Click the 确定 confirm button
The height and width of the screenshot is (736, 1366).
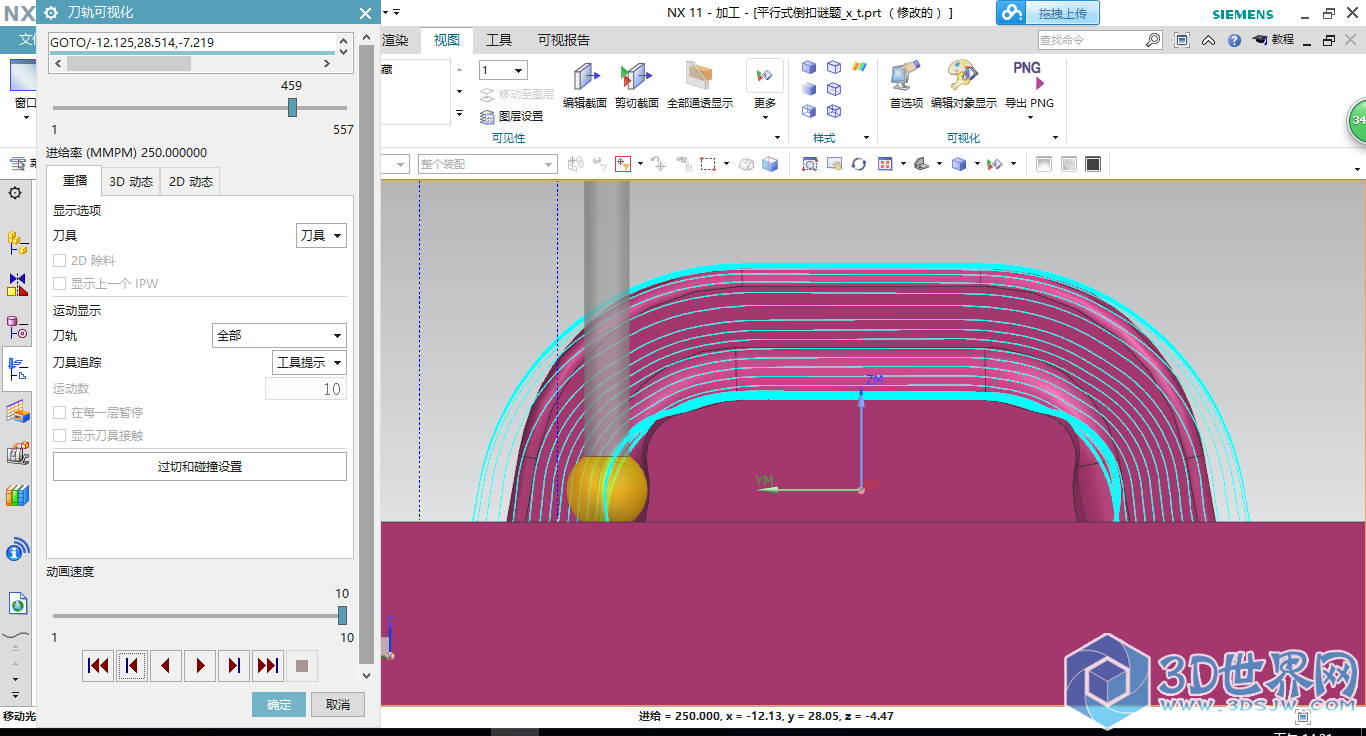coord(279,705)
